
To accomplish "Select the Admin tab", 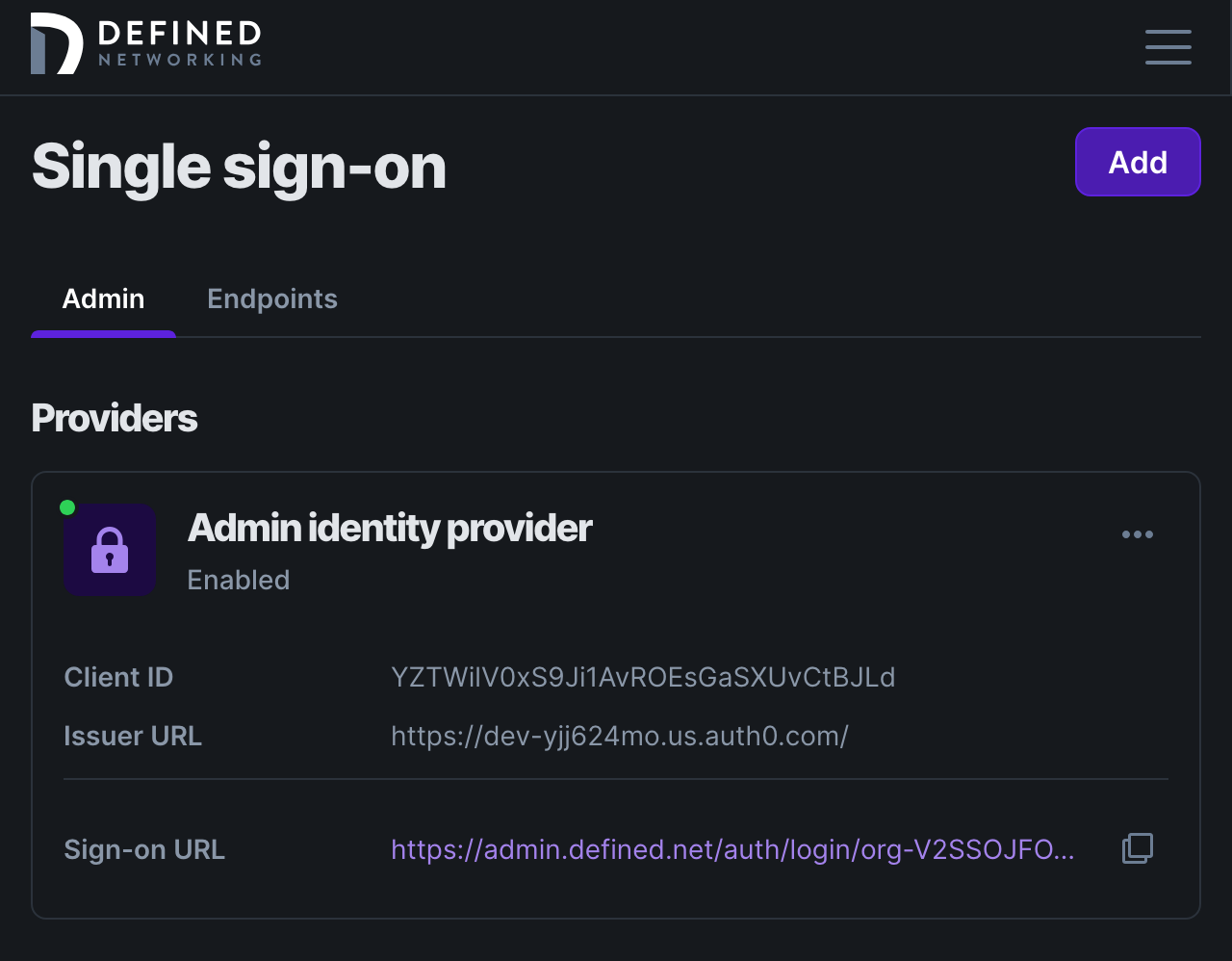I will tap(103, 299).
